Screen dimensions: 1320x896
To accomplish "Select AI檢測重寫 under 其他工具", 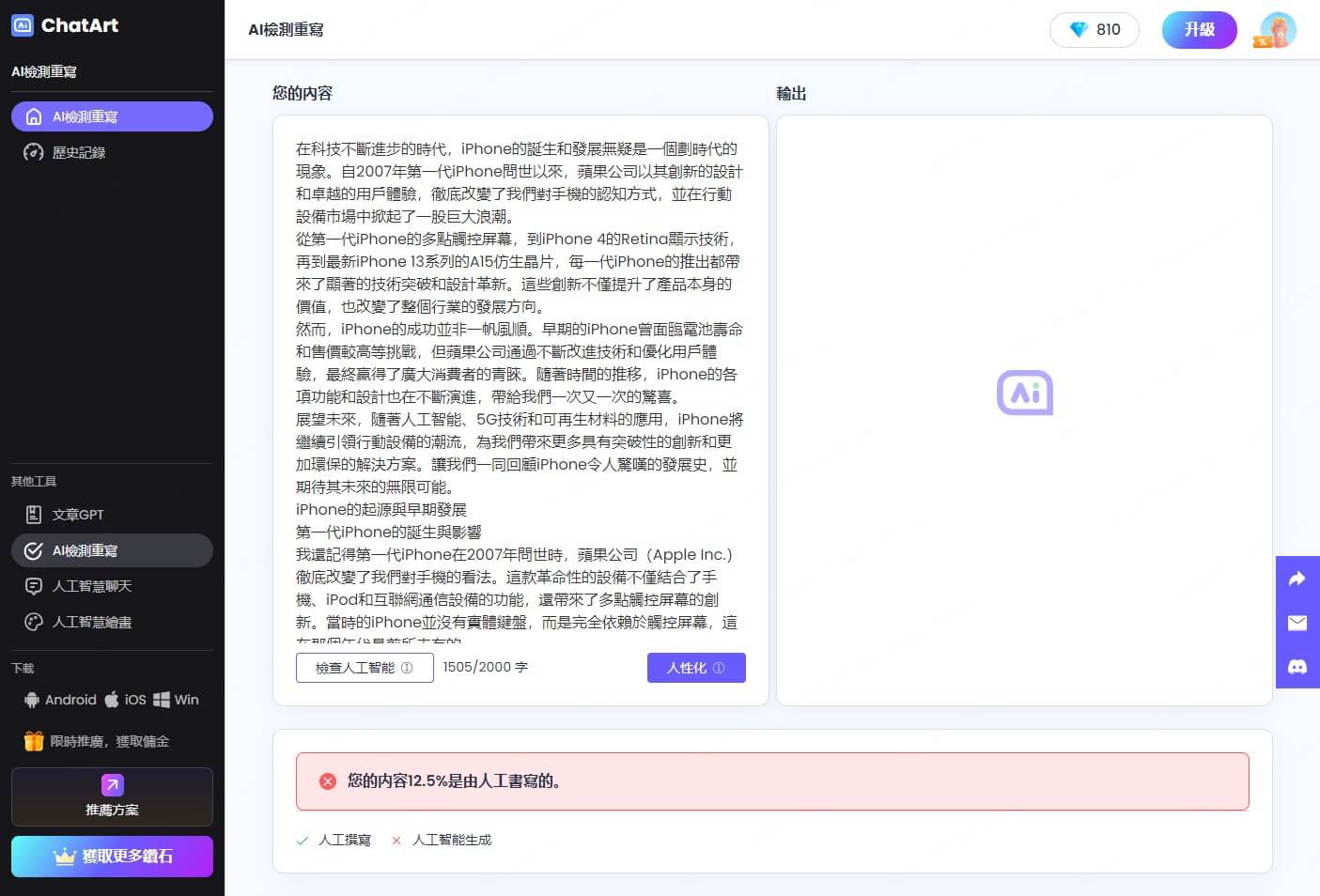I will (112, 550).
